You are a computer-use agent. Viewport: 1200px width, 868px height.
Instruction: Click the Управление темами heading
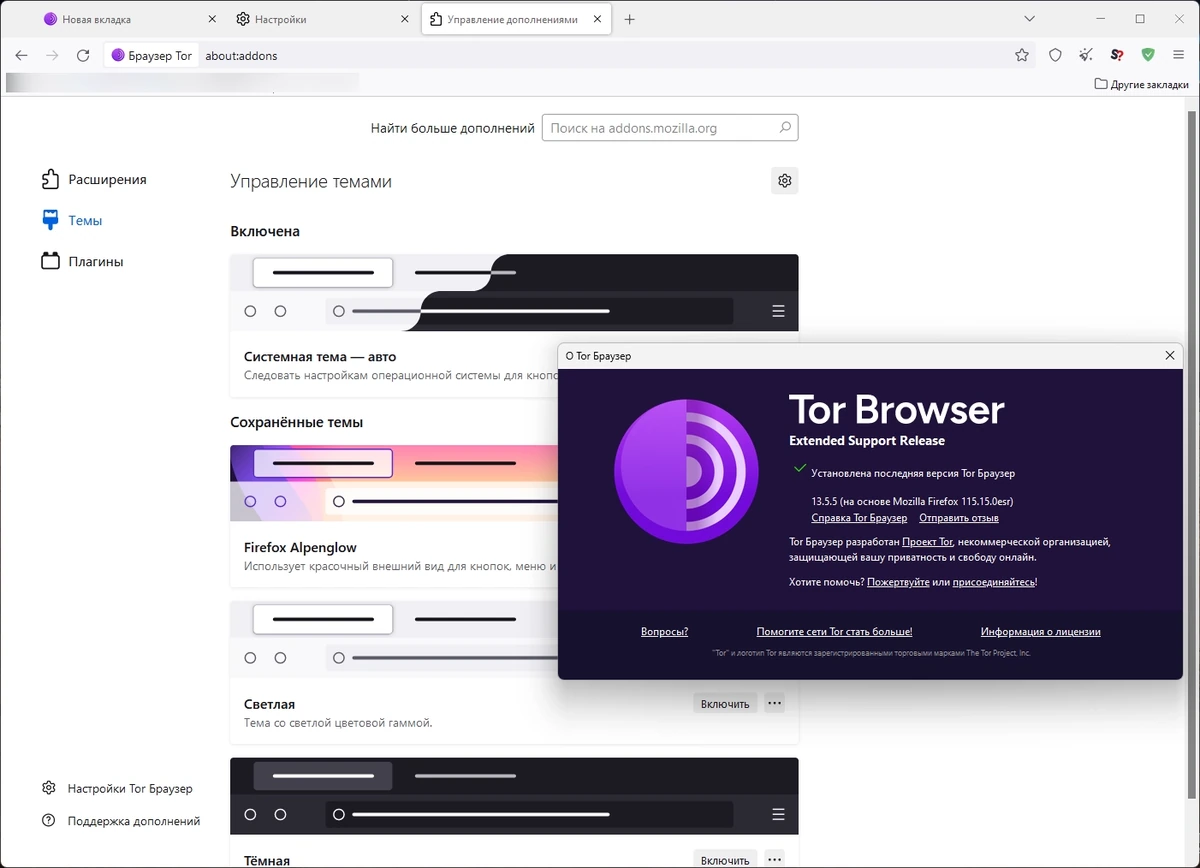pos(311,182)
